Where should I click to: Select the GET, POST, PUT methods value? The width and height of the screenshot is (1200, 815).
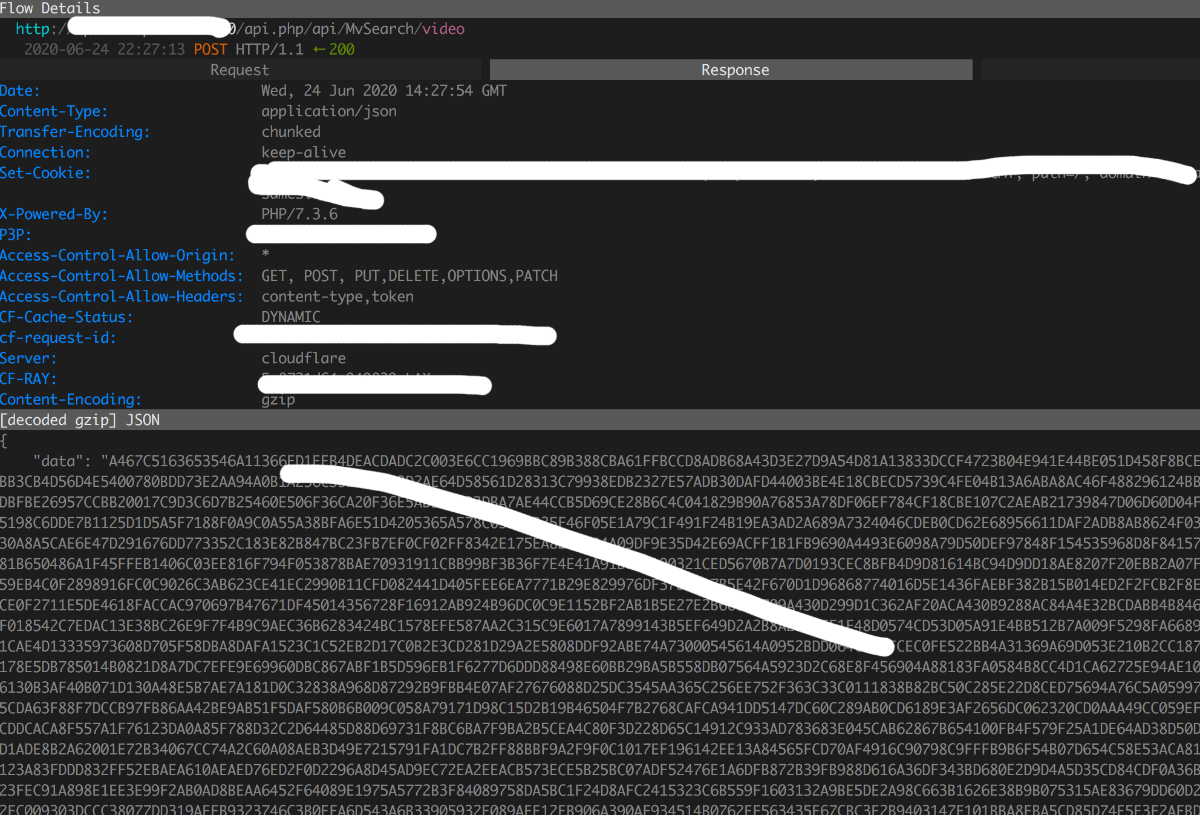pyautogui.click(x=409, y=275)
